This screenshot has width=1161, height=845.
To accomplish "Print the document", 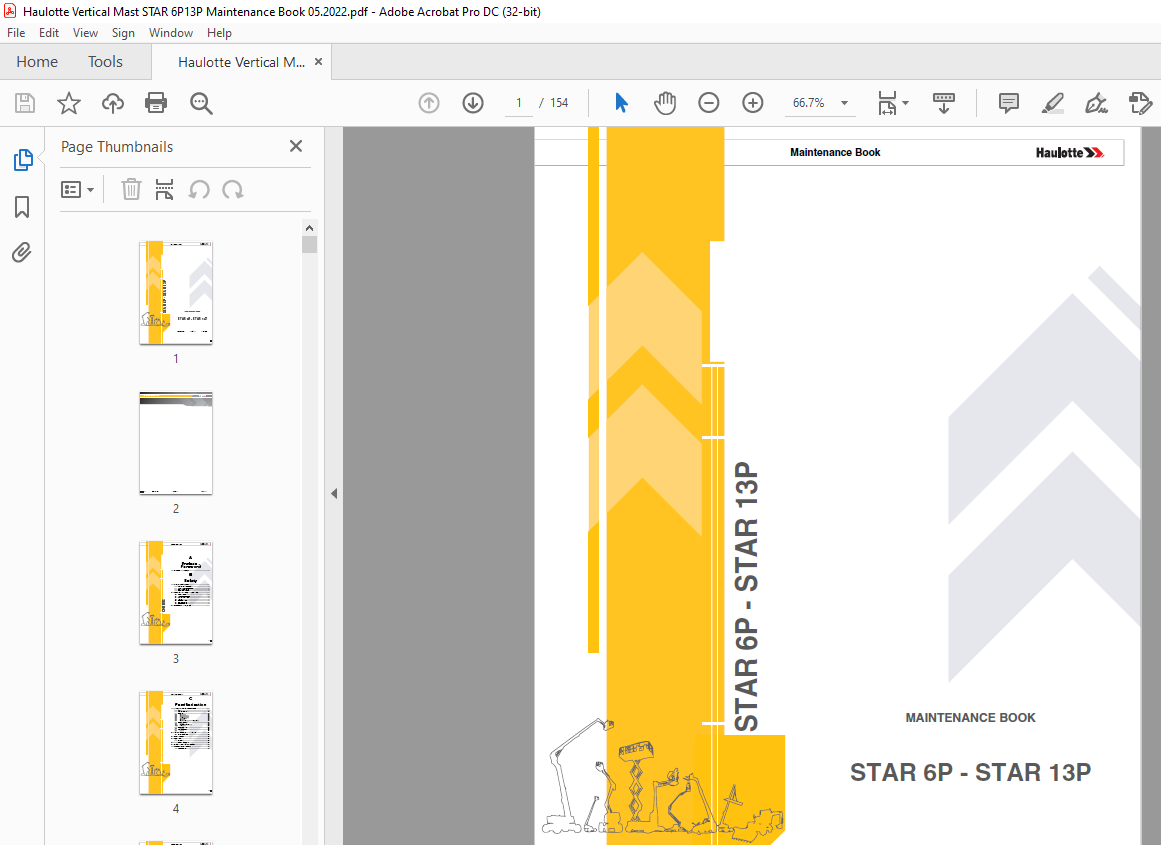I will [156, 103].
